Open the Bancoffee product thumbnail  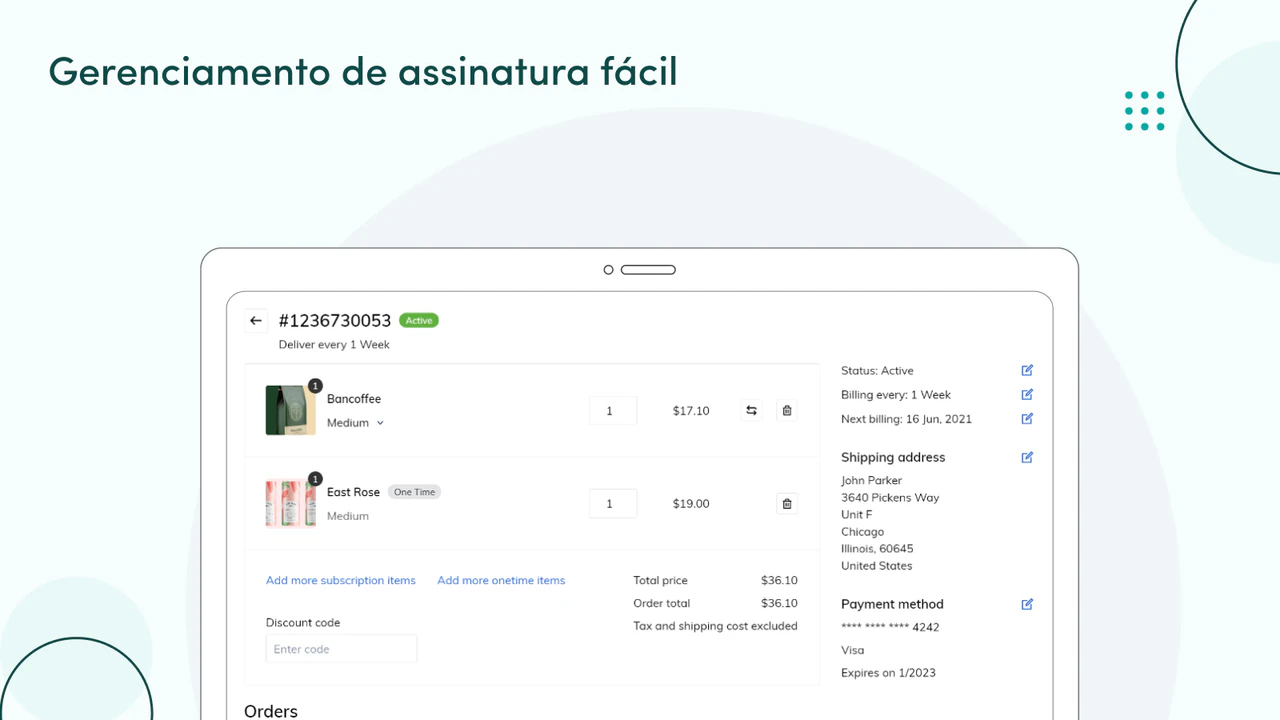click(291, 410)
